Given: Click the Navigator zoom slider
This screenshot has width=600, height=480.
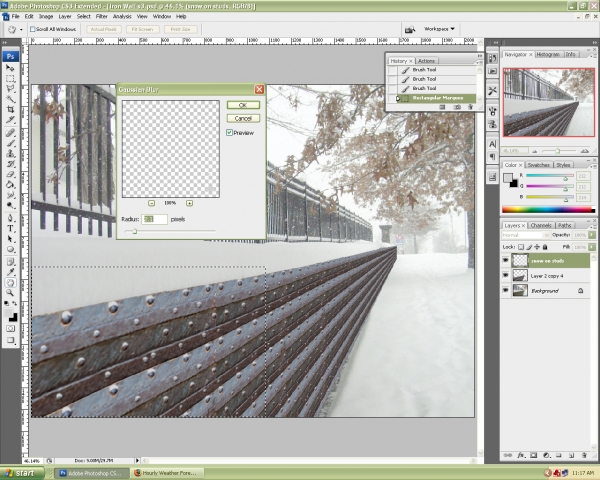Looking at the screenshot, I should pyautogui.click(x=558, y=151).
